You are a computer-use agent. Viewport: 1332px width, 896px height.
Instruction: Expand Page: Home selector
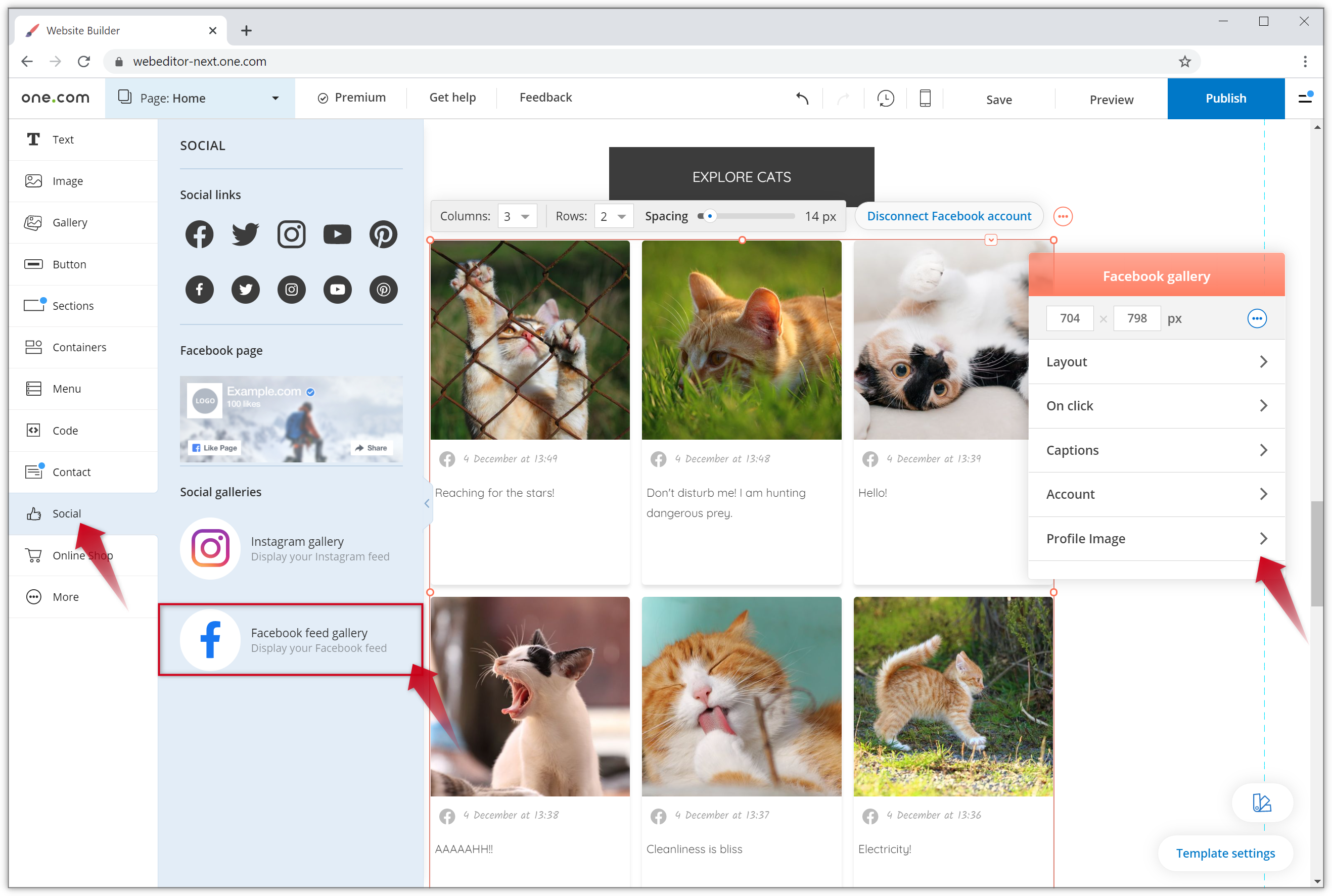200,98
